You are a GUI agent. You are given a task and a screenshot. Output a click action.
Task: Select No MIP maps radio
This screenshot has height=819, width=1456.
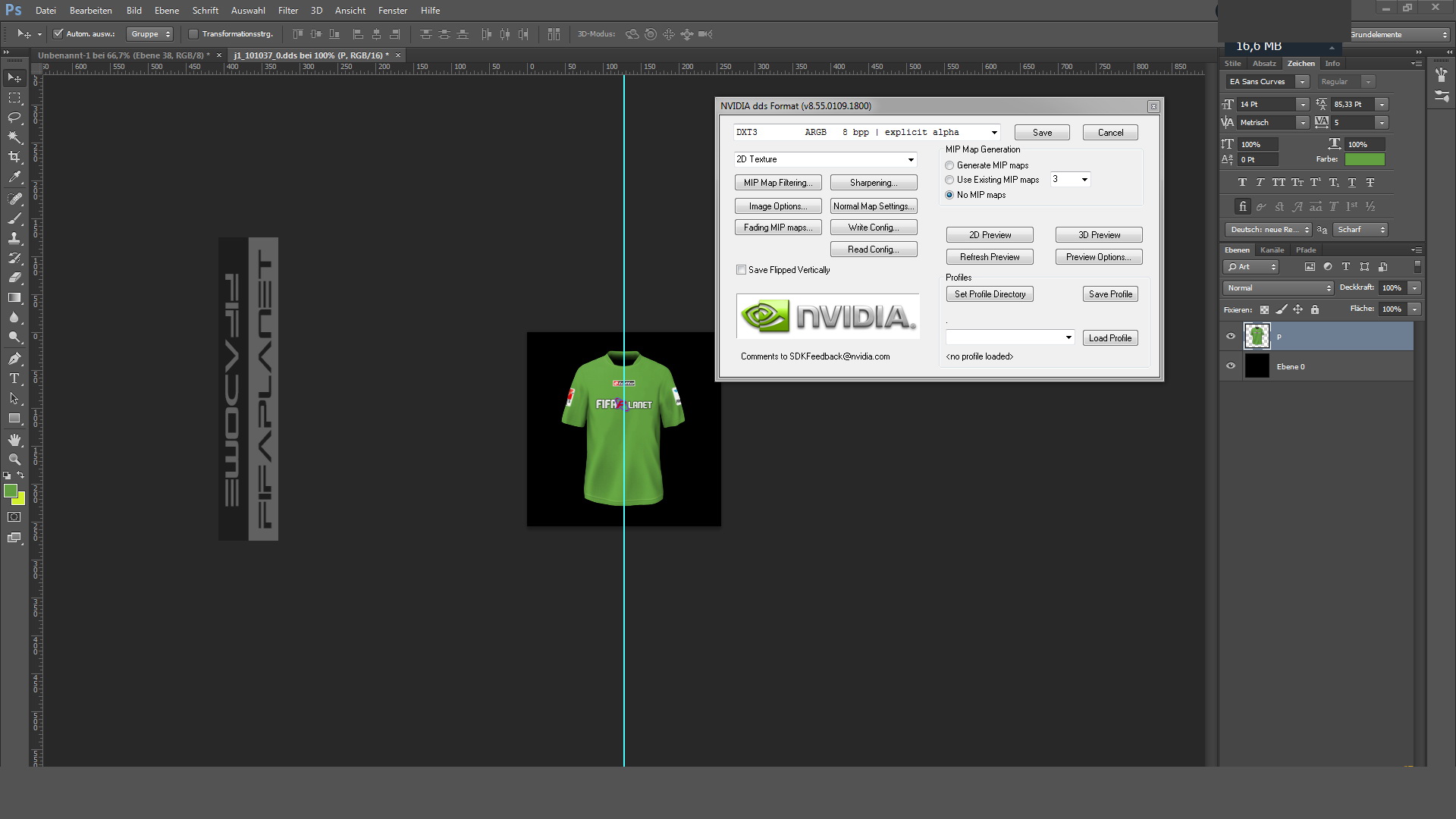[949, 195]
